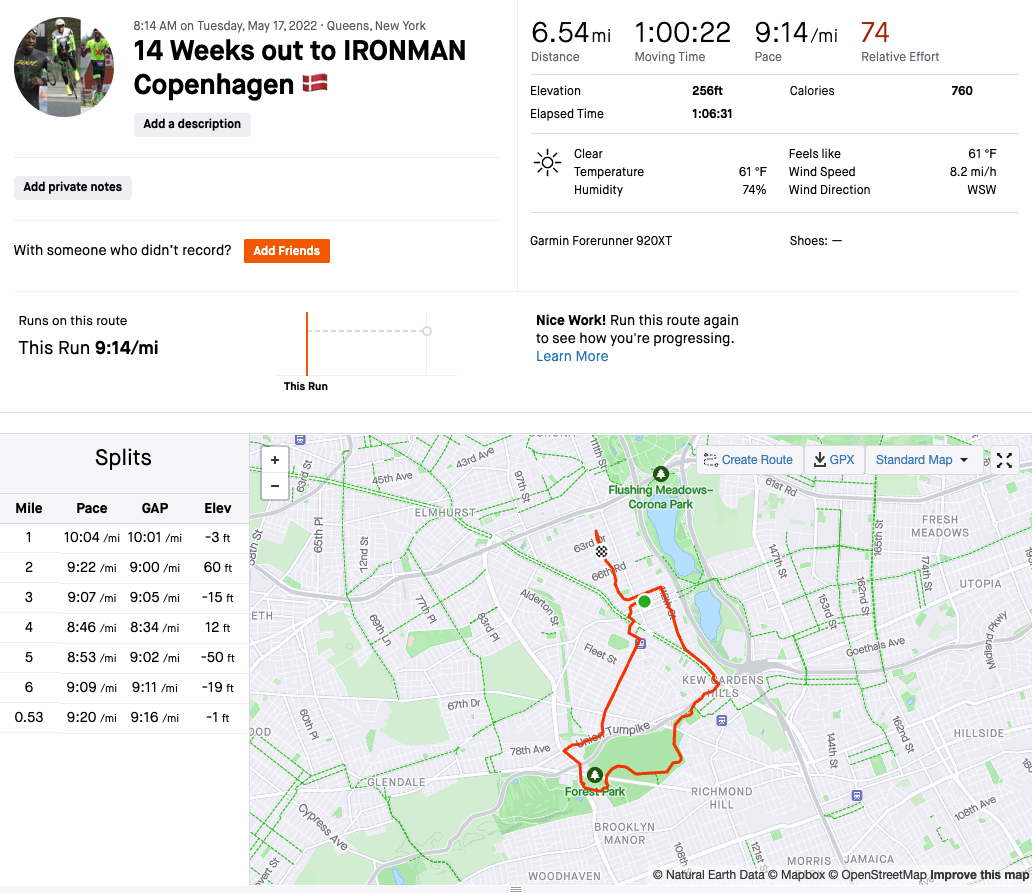Click Add a description button
This screenshot has width=1032, height=893.
[192, 124]
